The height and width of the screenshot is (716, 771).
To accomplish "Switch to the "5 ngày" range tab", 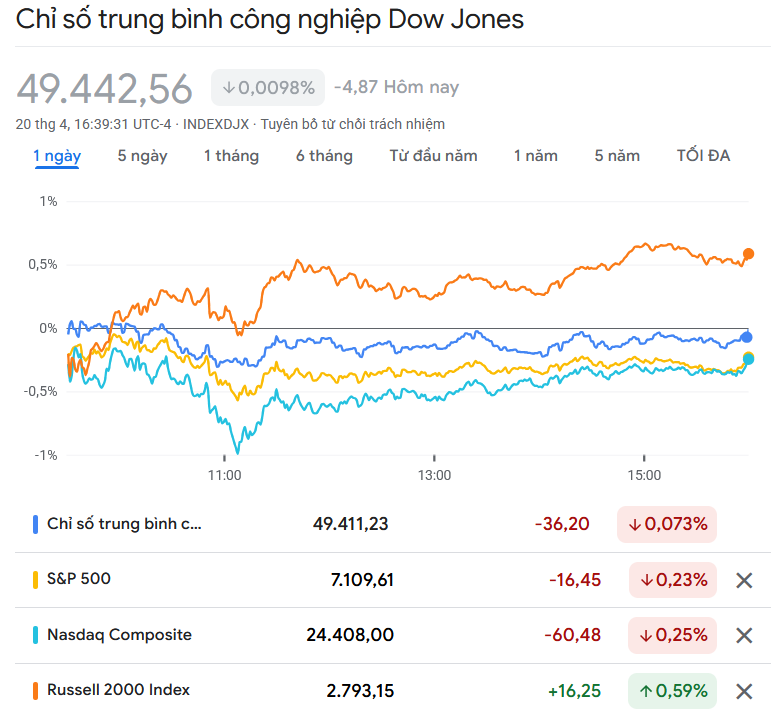I will (x=142, y=156).
